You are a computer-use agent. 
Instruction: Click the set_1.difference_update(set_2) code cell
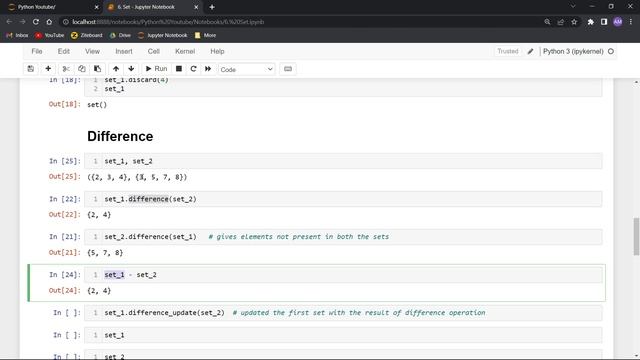point(343,313)
